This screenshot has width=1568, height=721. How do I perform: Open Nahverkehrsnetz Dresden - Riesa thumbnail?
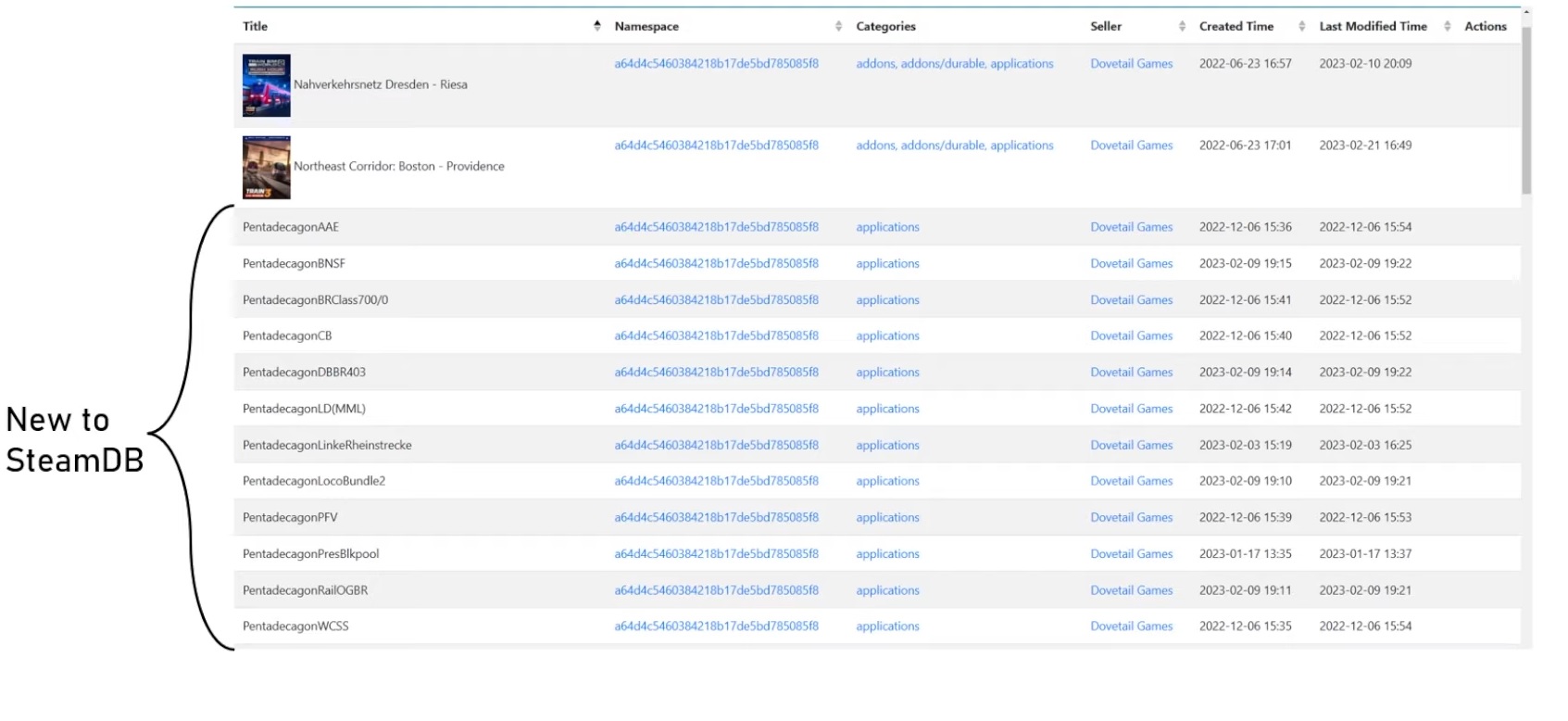coord(267,85)
